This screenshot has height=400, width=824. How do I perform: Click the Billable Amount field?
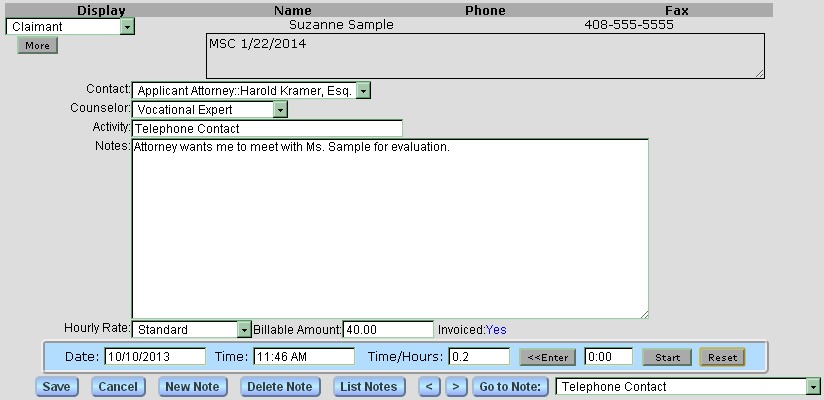(388, 329)
